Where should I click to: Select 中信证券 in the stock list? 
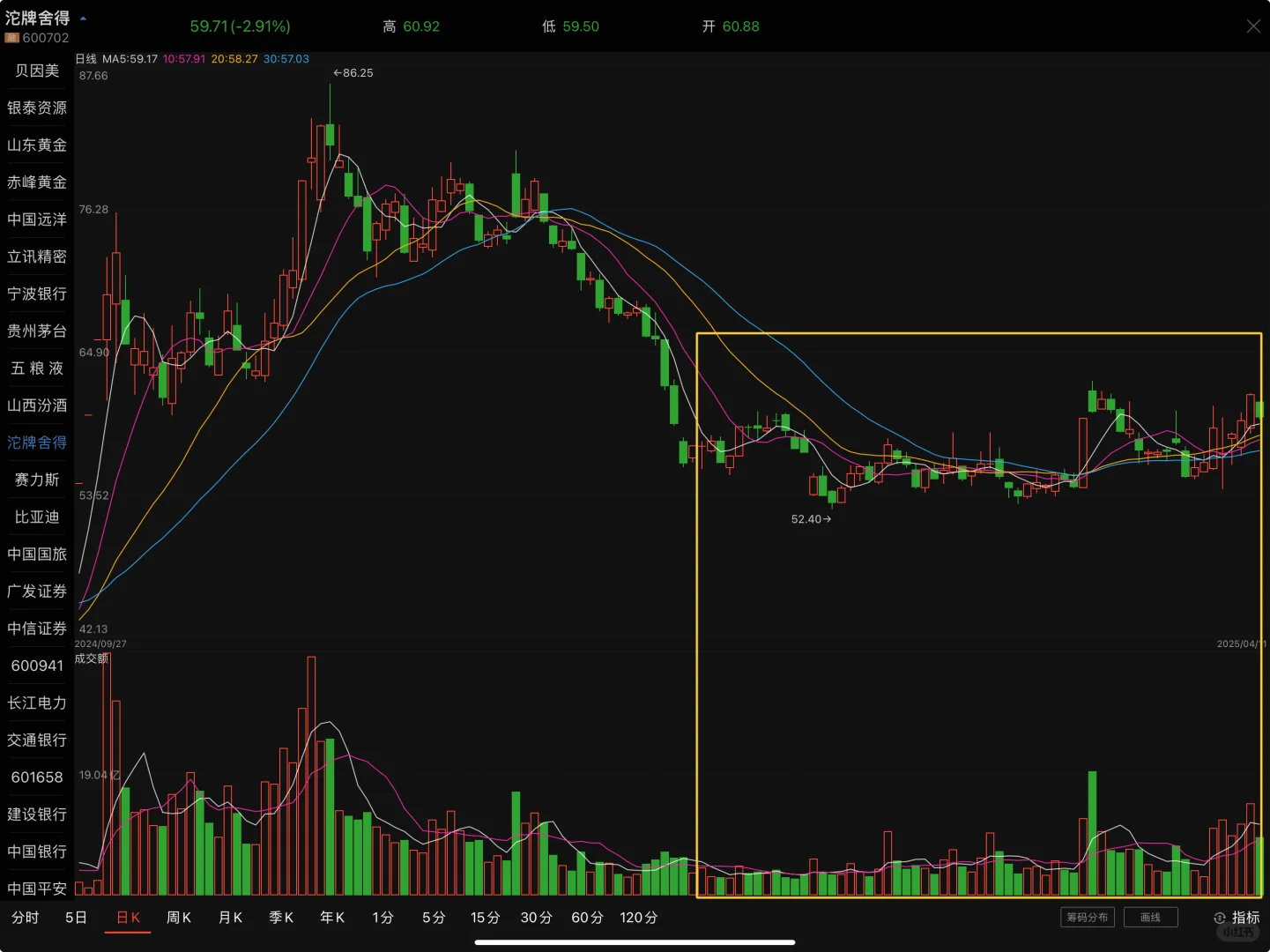click(x=37, y=628)
